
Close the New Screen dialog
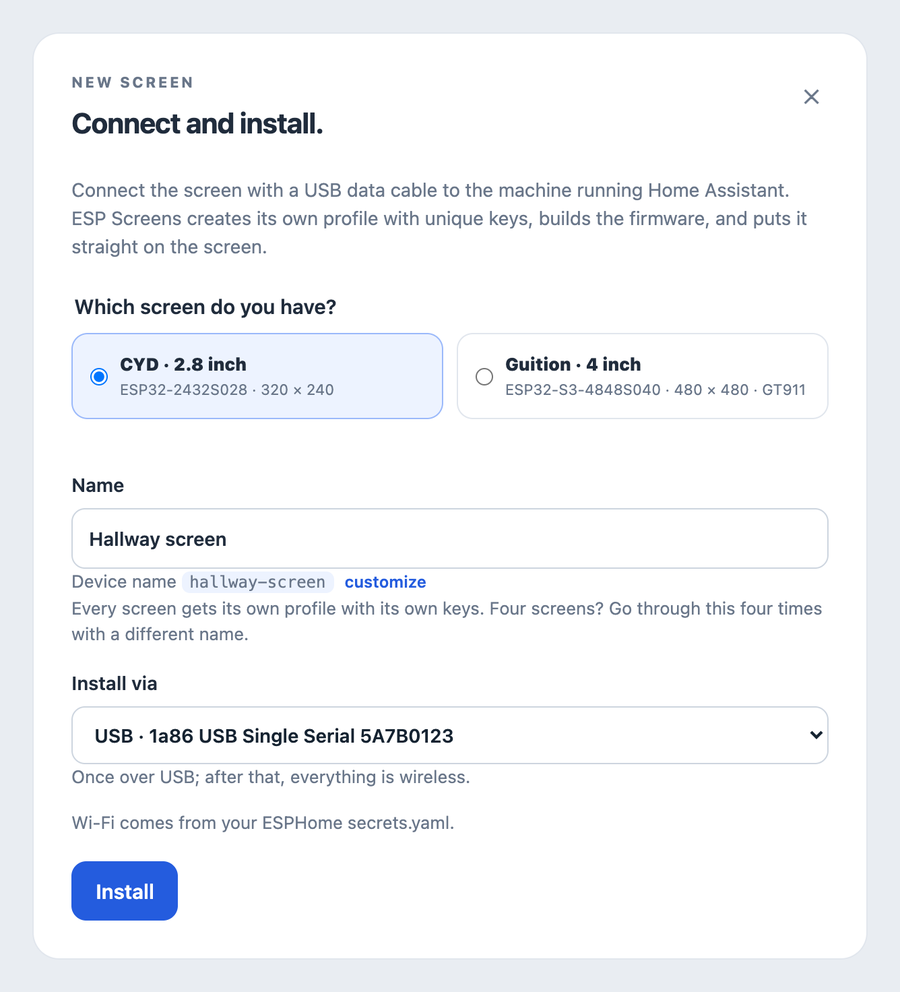[x=811, y=97]
